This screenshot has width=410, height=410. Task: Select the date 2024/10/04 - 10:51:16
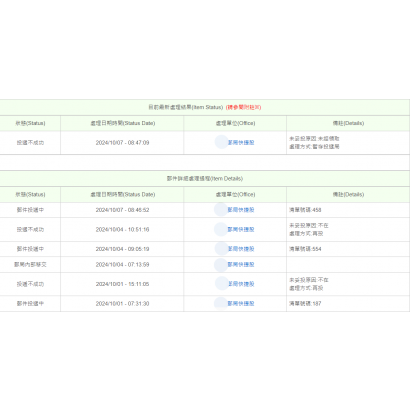(x=122, y=230)
